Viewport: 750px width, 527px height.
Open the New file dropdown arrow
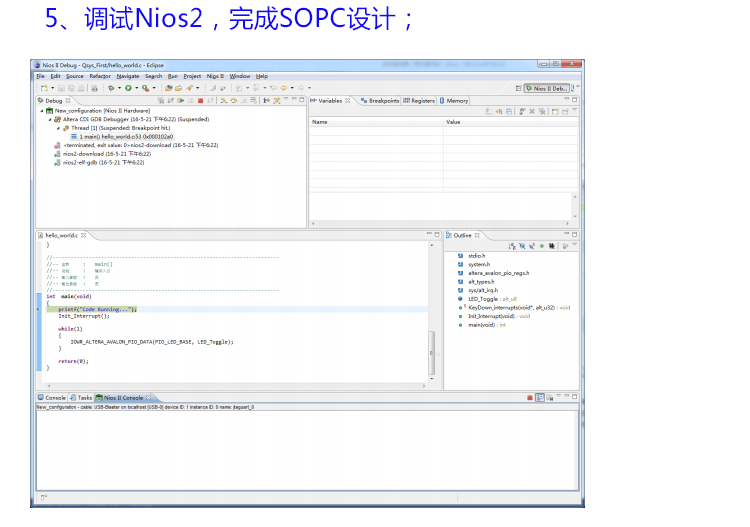click(x=52, y=88)
